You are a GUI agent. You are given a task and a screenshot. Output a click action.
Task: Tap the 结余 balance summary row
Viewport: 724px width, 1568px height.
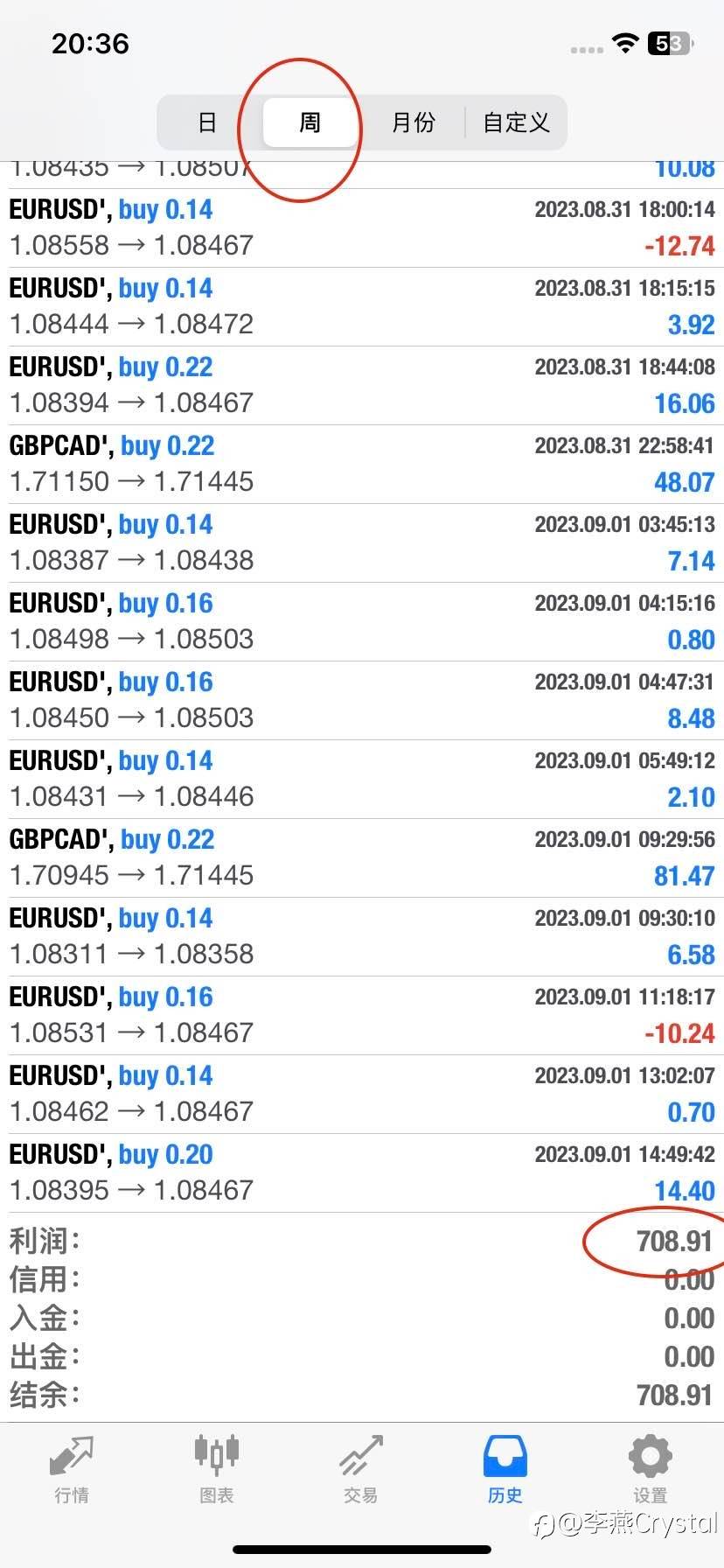coord(362,1395)
